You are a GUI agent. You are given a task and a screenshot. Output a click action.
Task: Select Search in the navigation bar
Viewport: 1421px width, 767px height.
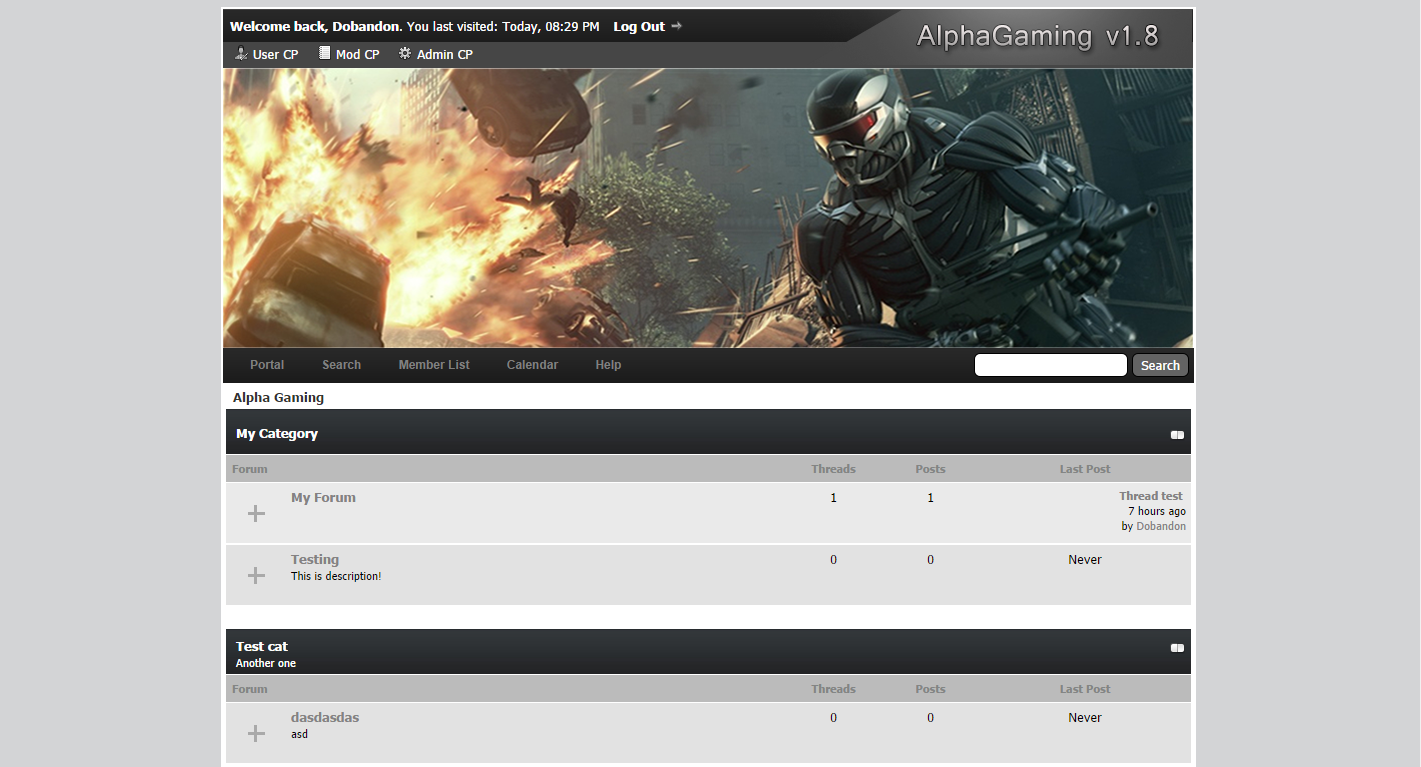341,365
